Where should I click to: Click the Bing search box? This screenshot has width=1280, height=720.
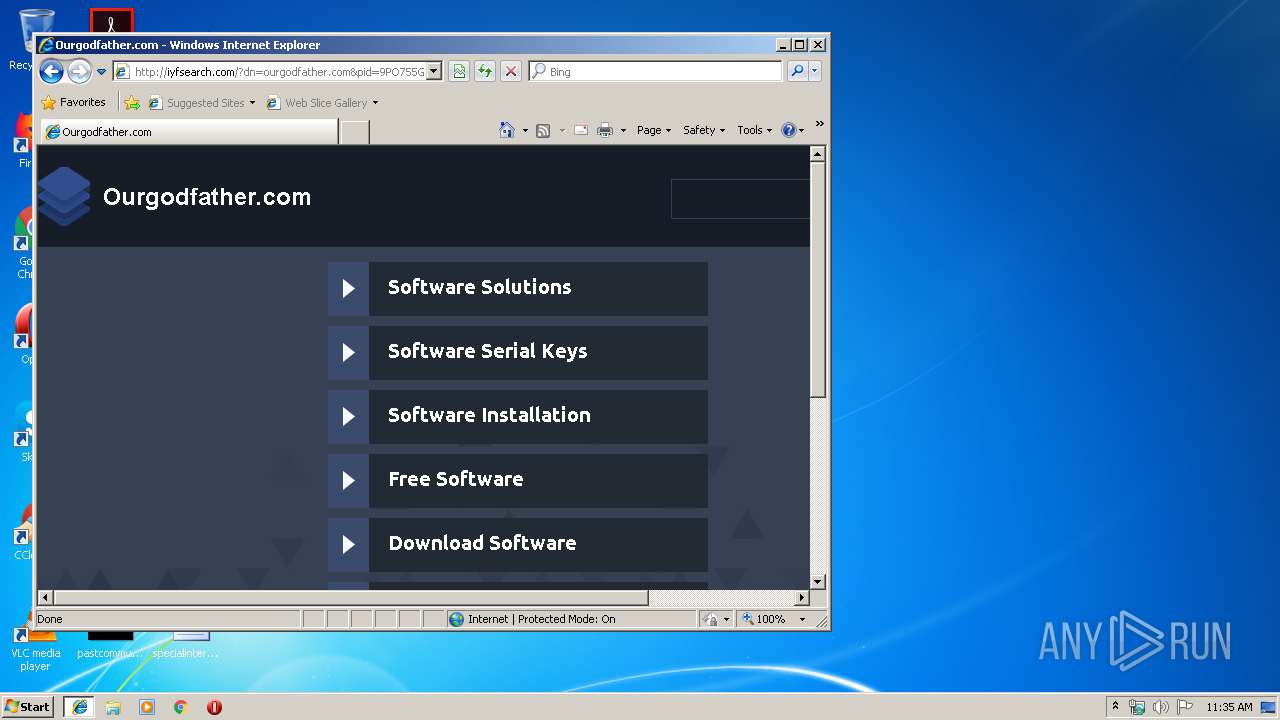click(657, 71)
